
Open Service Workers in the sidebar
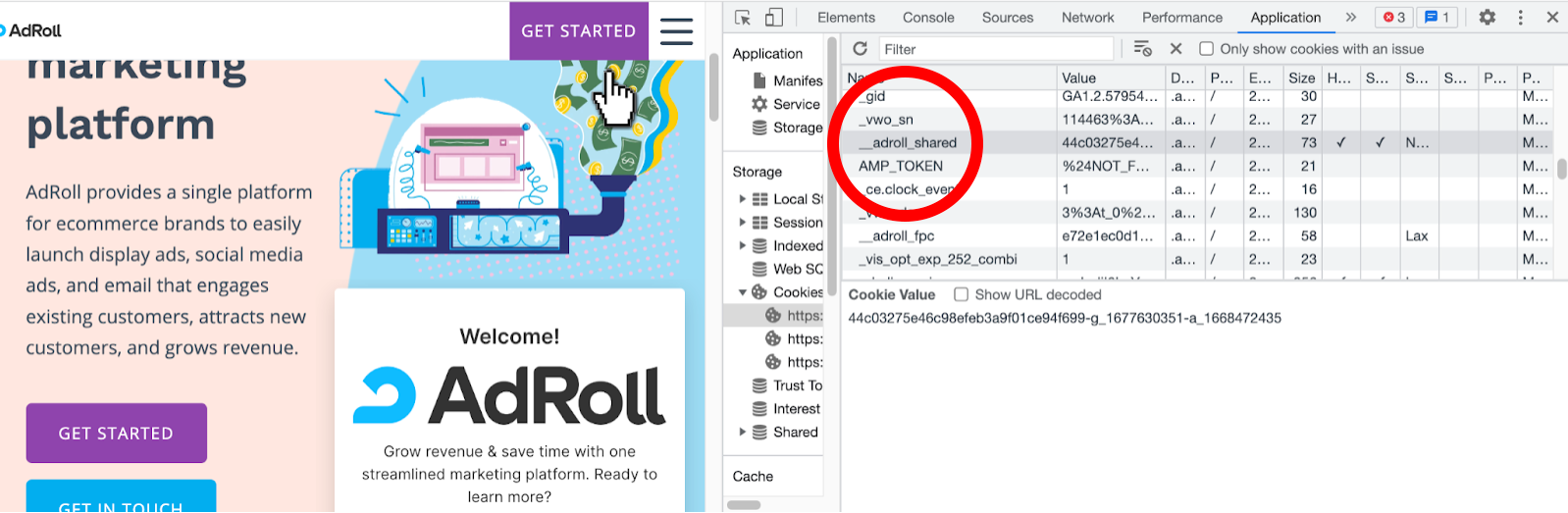coord(787,104)
